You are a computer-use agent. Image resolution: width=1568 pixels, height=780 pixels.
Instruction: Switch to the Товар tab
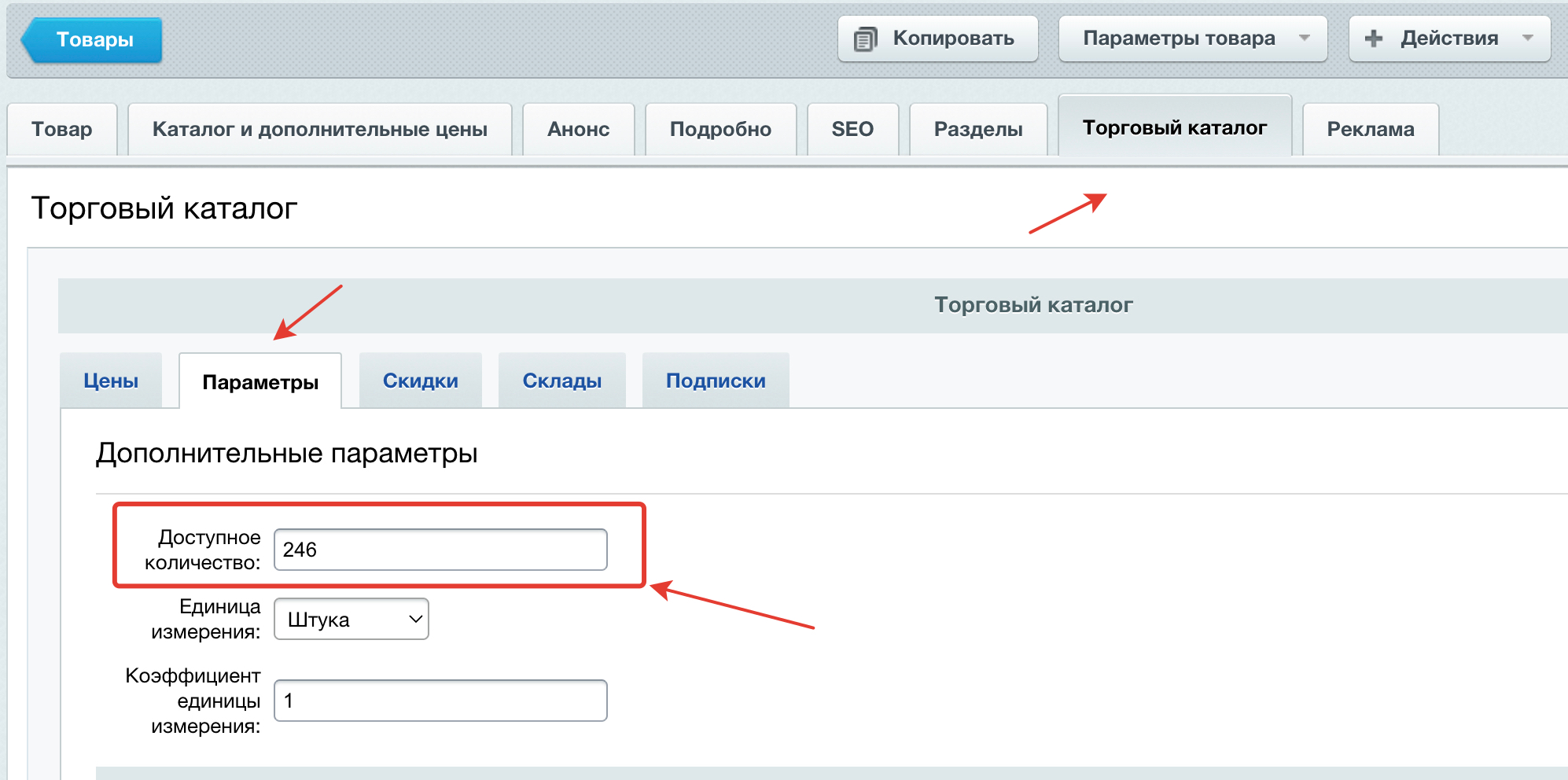click(62, 129)
